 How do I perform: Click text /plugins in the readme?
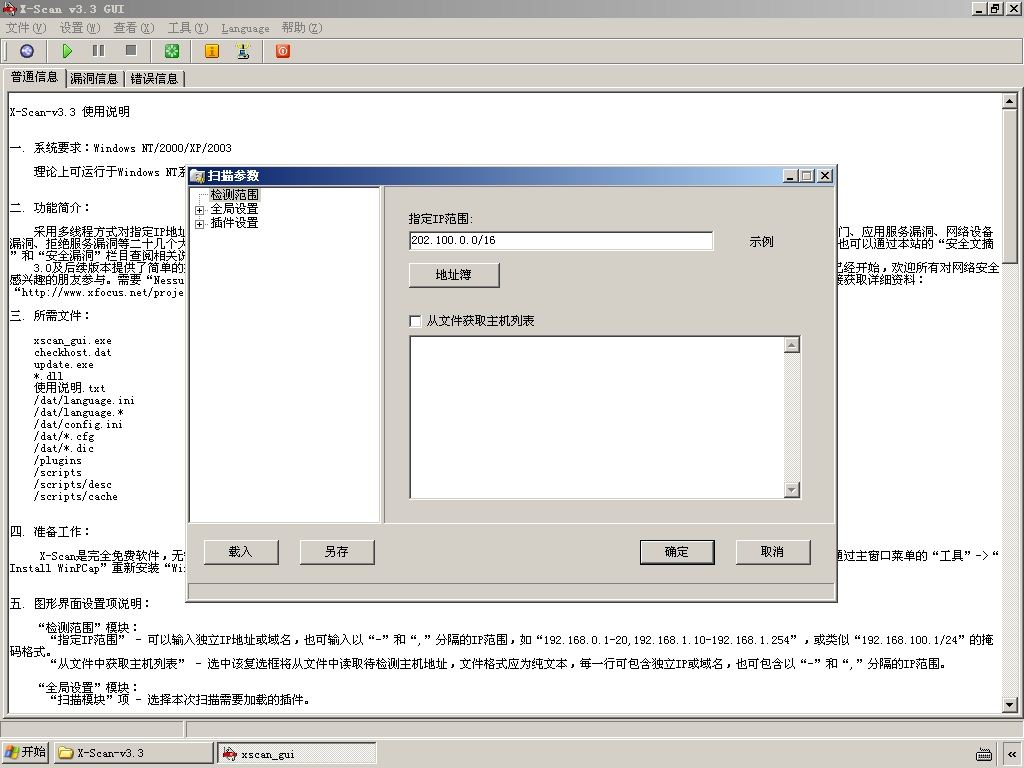pyautogui.click(x=57, y=460)
